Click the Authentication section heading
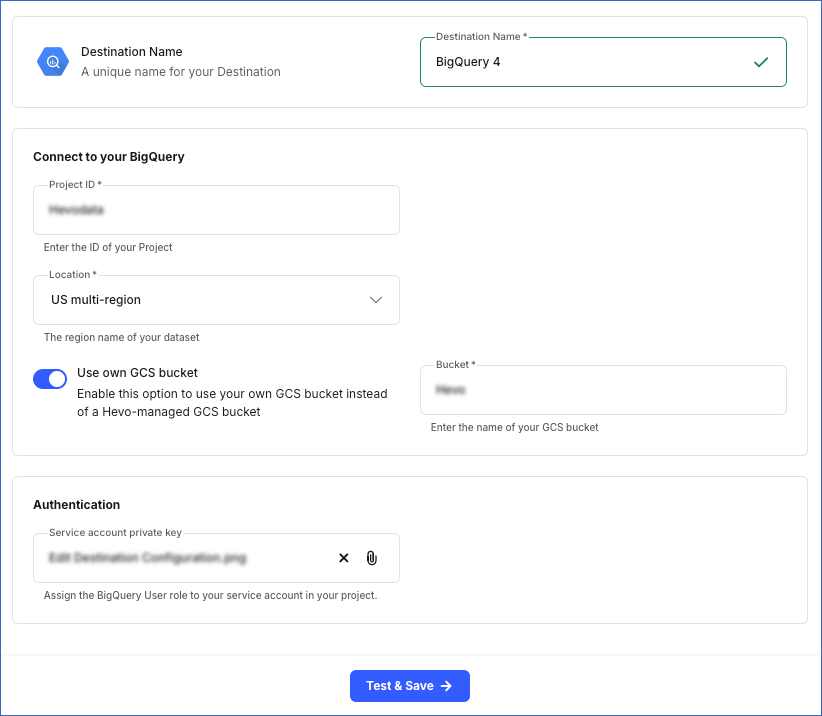 (x=75, y=504)
